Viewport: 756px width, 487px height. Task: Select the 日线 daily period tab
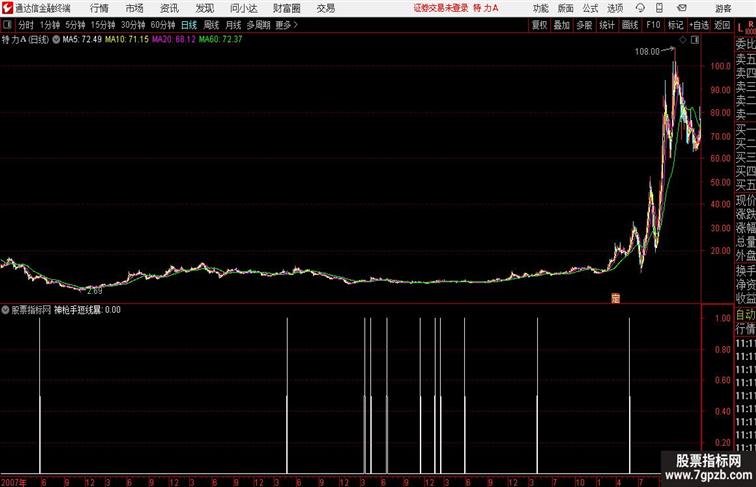pos(189,25)
